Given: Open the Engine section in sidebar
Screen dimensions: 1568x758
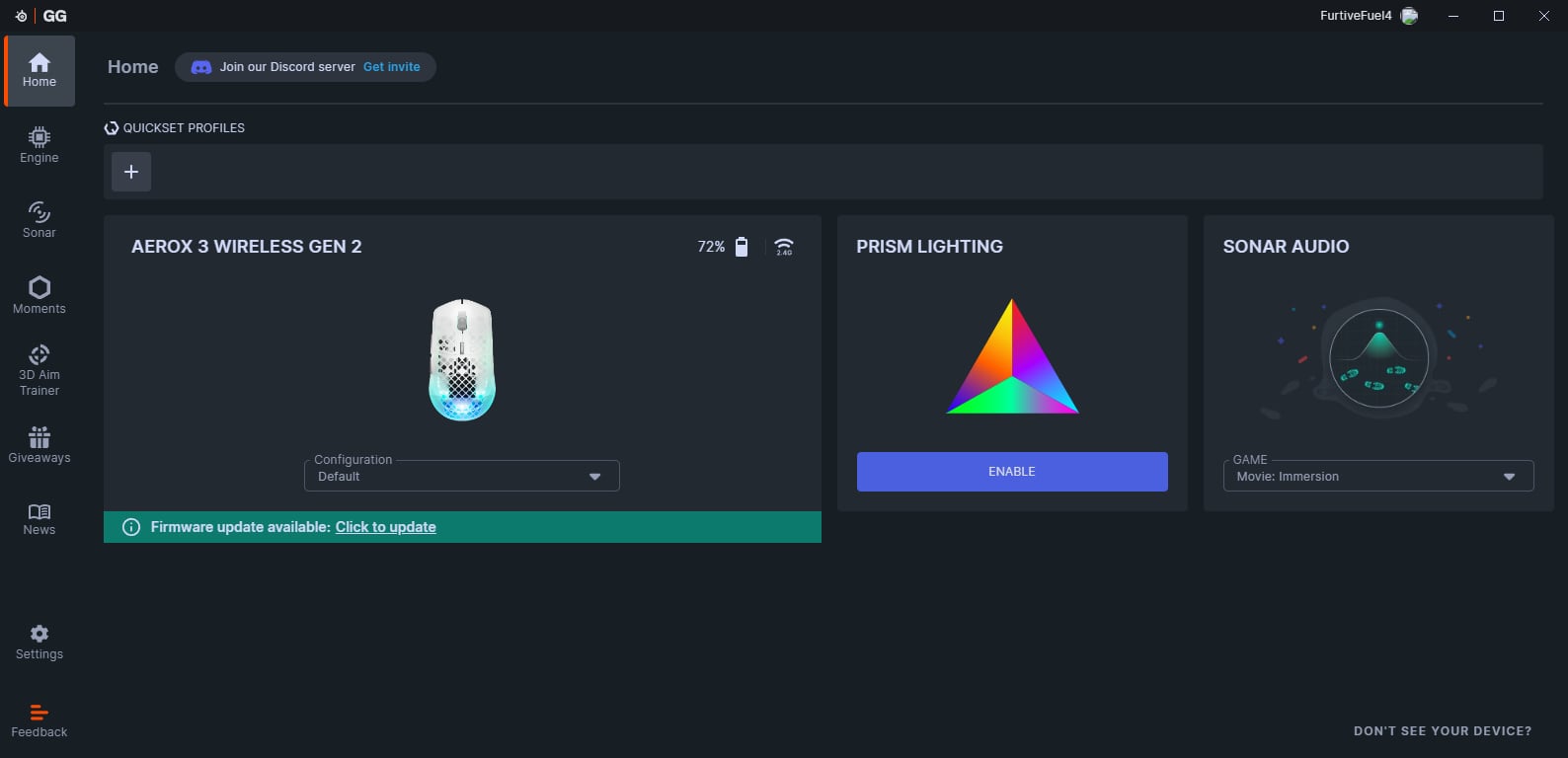Looking at the screenshot, I should click(x=39, y=145).
